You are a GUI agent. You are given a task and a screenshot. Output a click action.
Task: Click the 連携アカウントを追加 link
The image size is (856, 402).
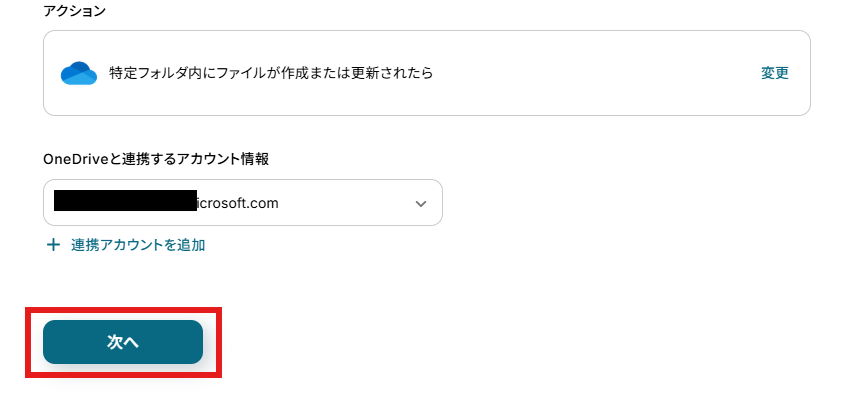[x=138, y=244]
